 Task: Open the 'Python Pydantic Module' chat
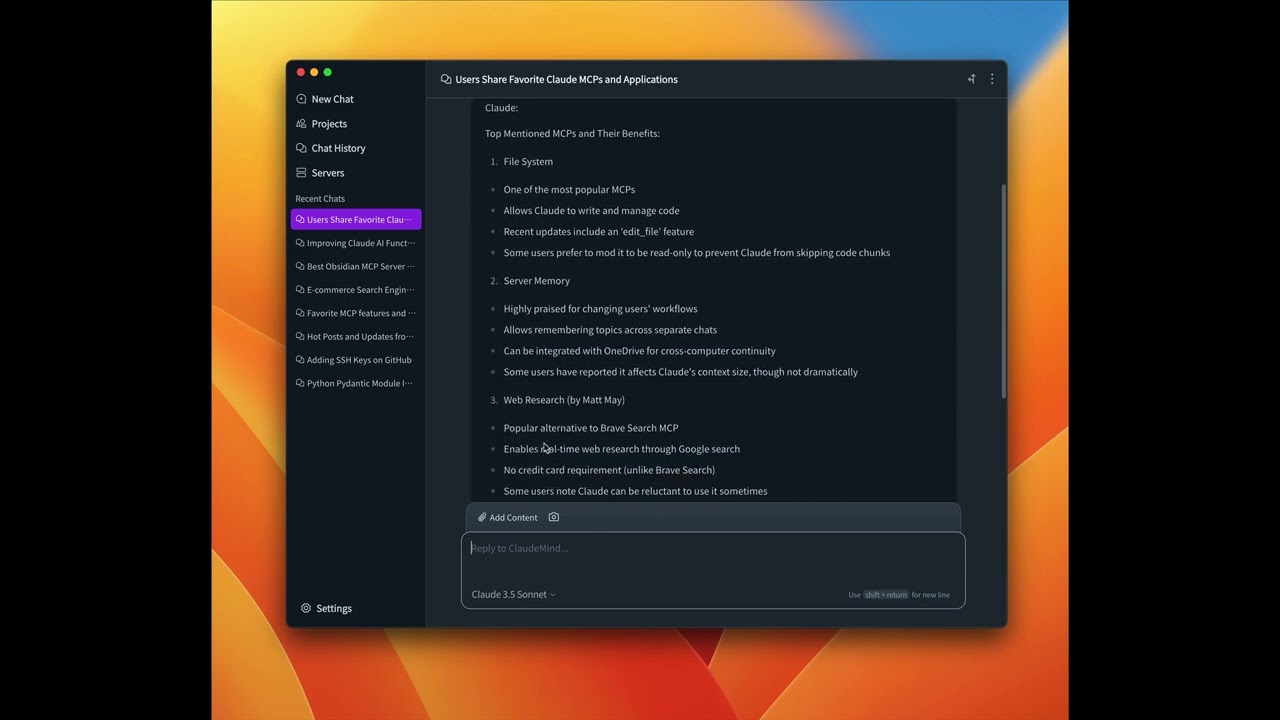[356, 383]
